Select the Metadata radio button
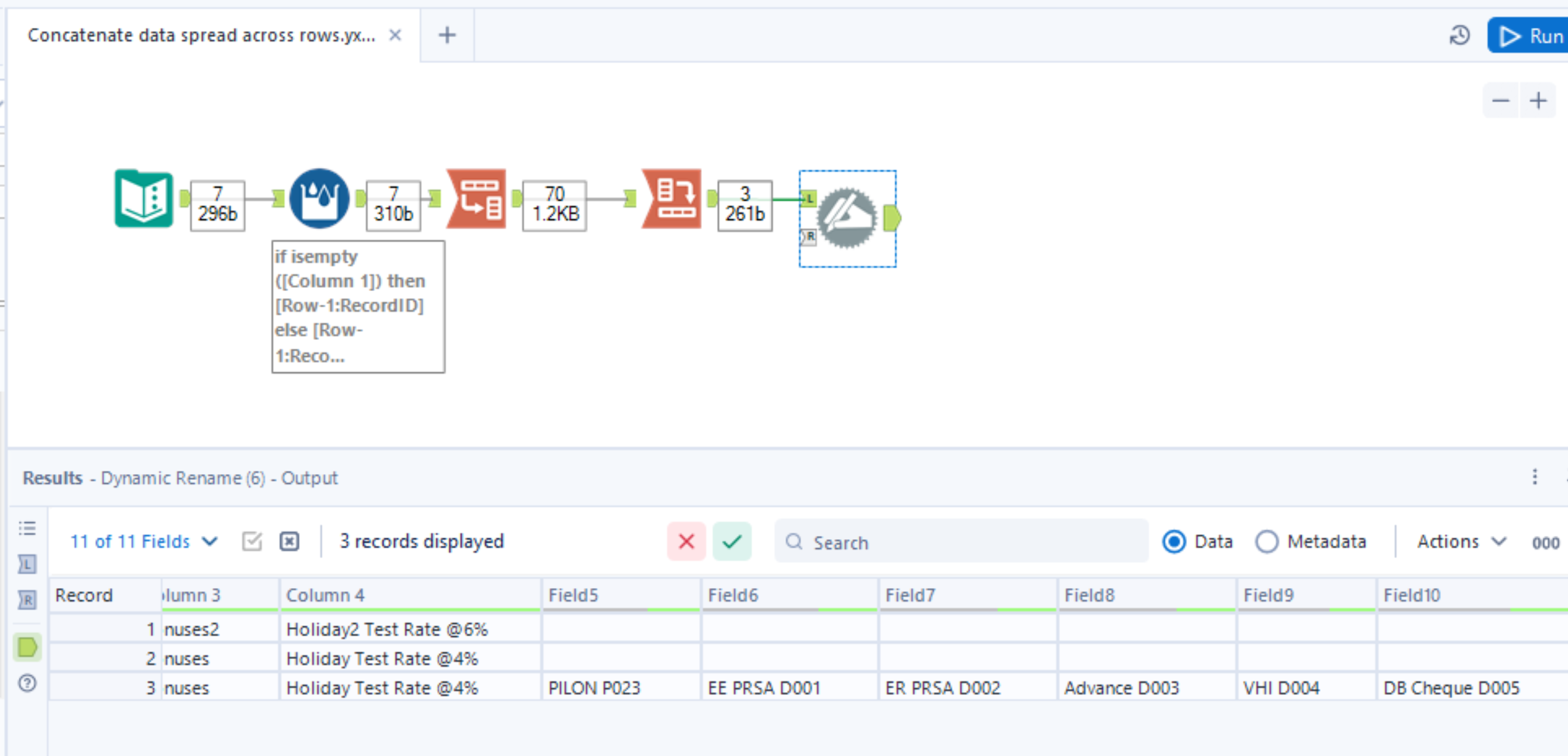Screen dimensions: 1568x756 (1267, 542)
